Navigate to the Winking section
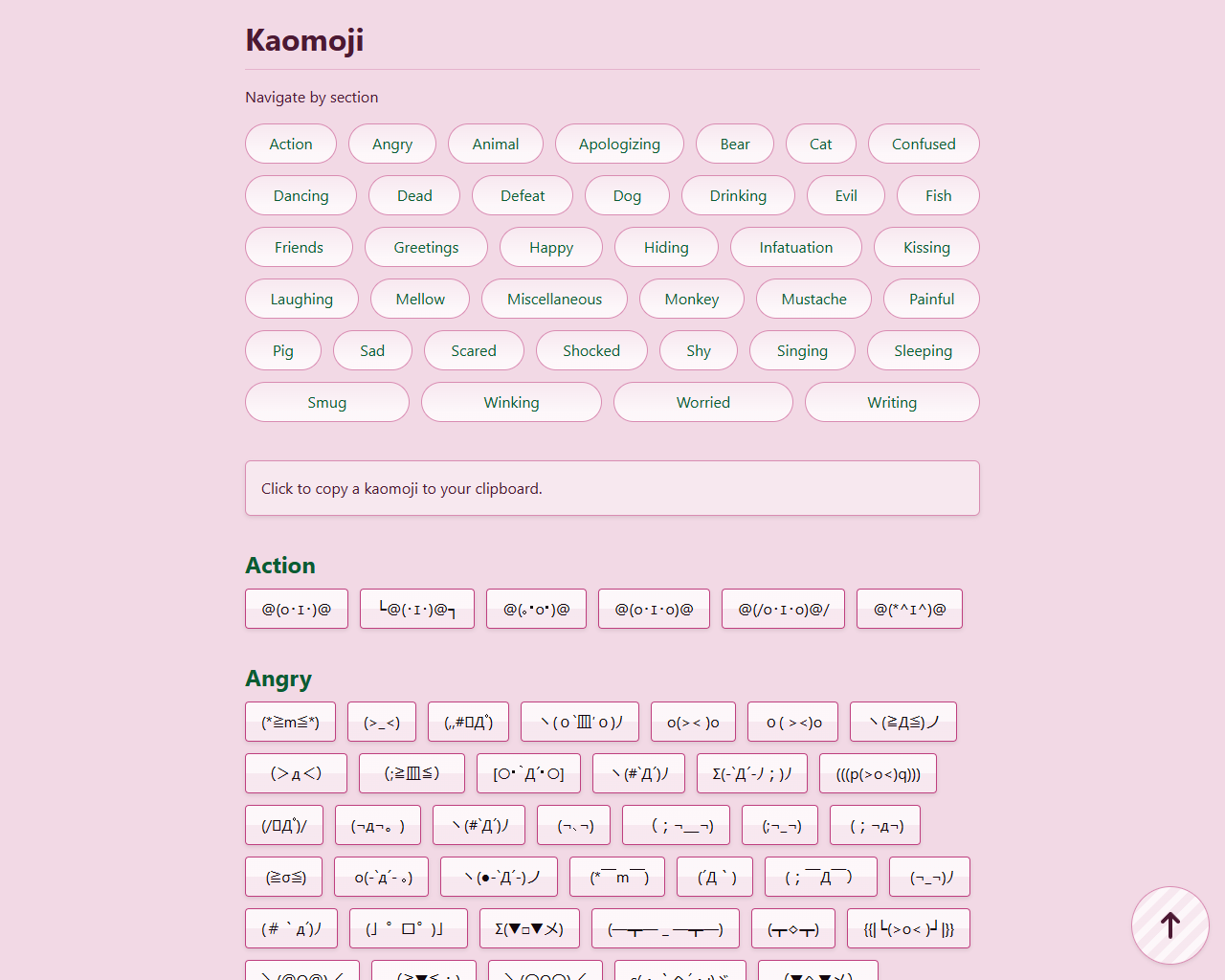 tap(511, 402)
